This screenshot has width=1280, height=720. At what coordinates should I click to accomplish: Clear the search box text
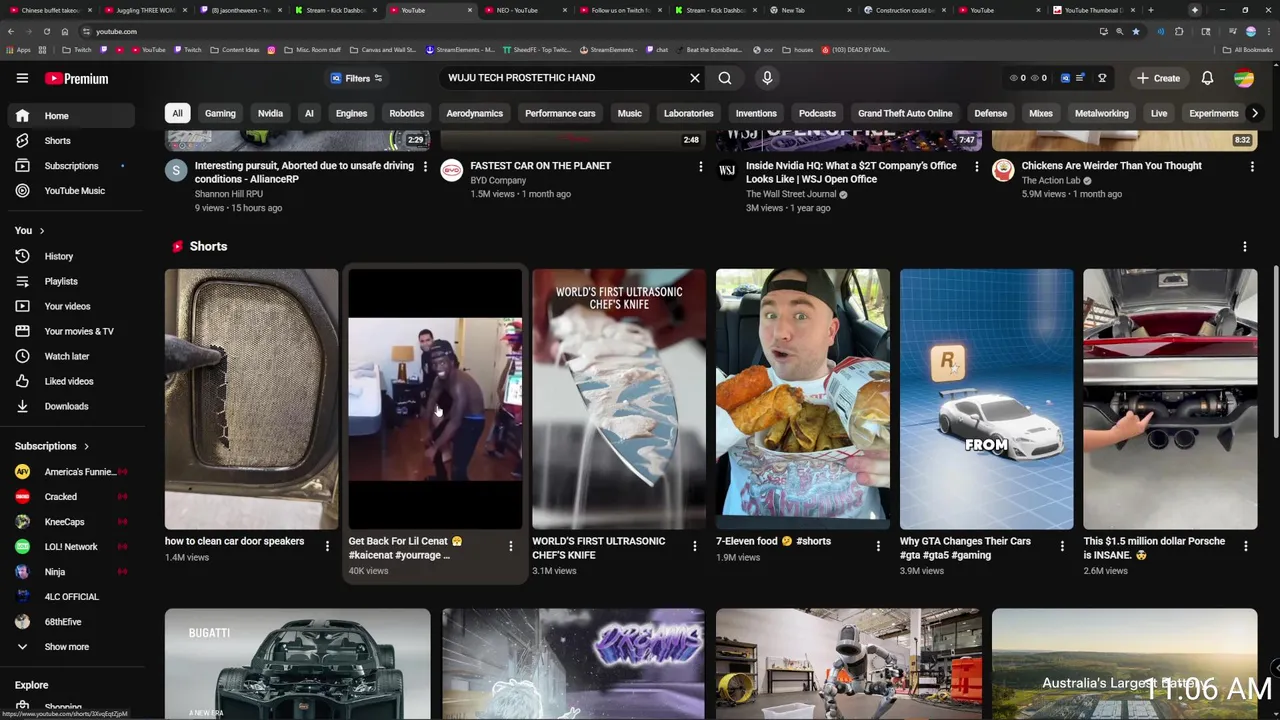tap(695, 78)
